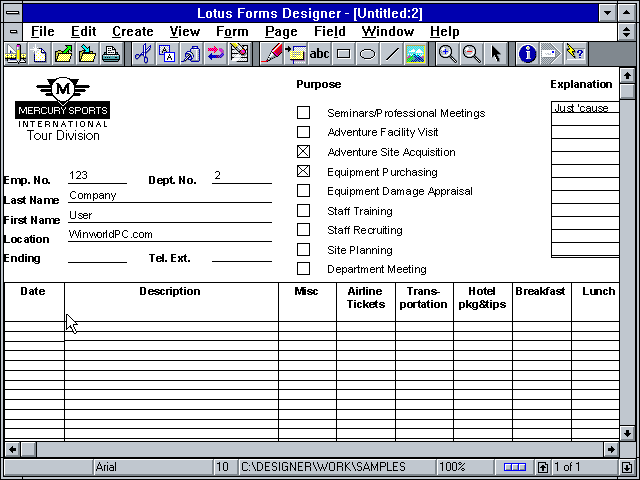Click the horizontal scrollbar right arrow

pyautogui.click(x=611, y=449)
